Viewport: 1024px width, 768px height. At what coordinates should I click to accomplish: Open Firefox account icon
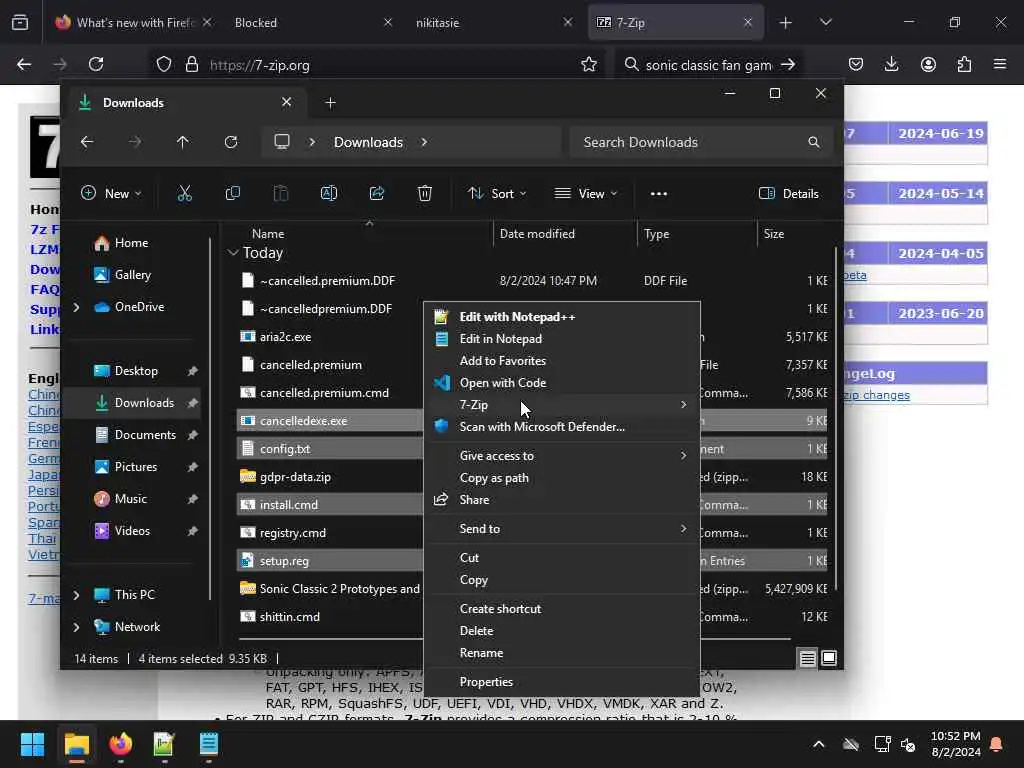(928, 64)
